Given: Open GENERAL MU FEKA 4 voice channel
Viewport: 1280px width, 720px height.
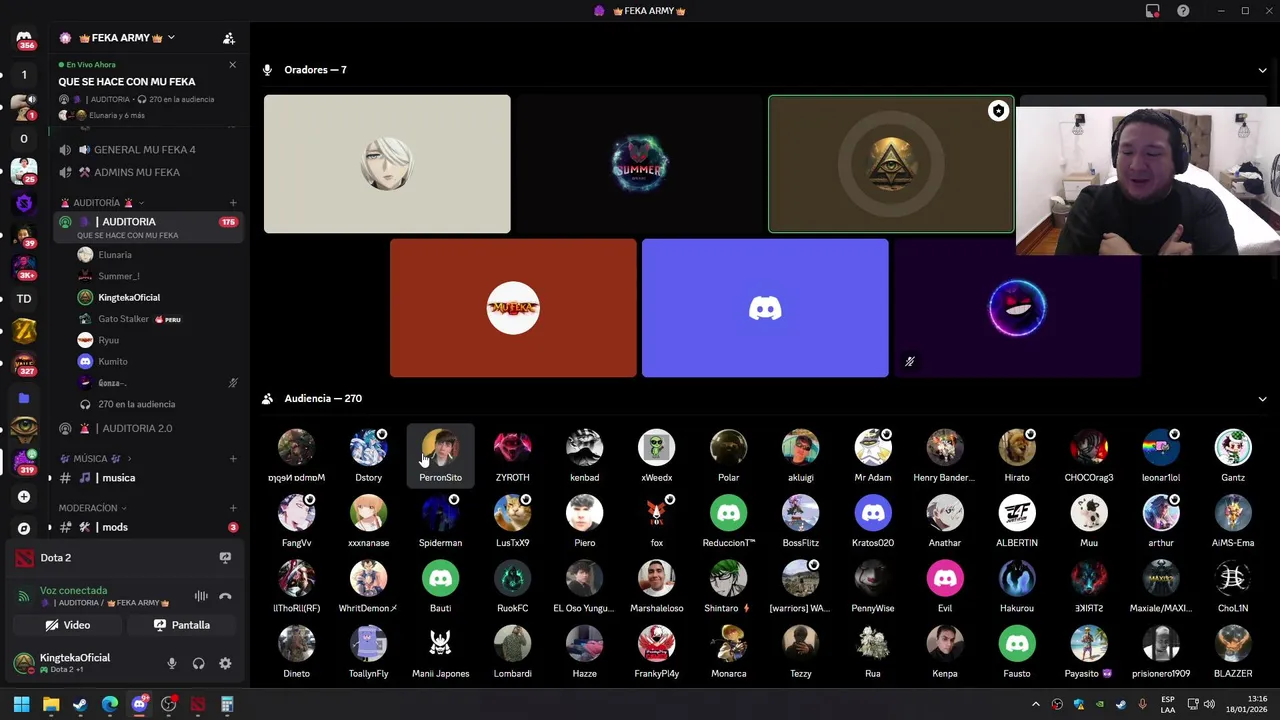Looking at the screenshot, I should point(146,150).
